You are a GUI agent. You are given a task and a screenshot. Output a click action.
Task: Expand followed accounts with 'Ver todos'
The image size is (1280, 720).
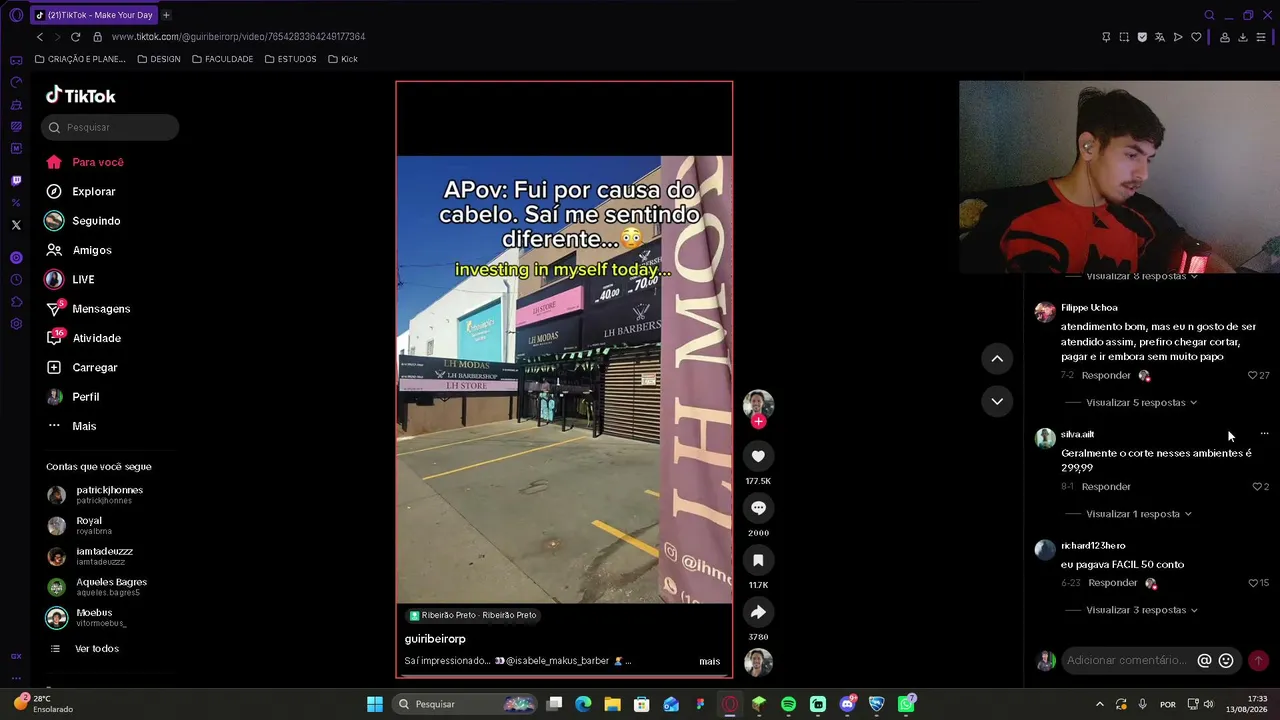pyautogui.click(x=96, y=649)
